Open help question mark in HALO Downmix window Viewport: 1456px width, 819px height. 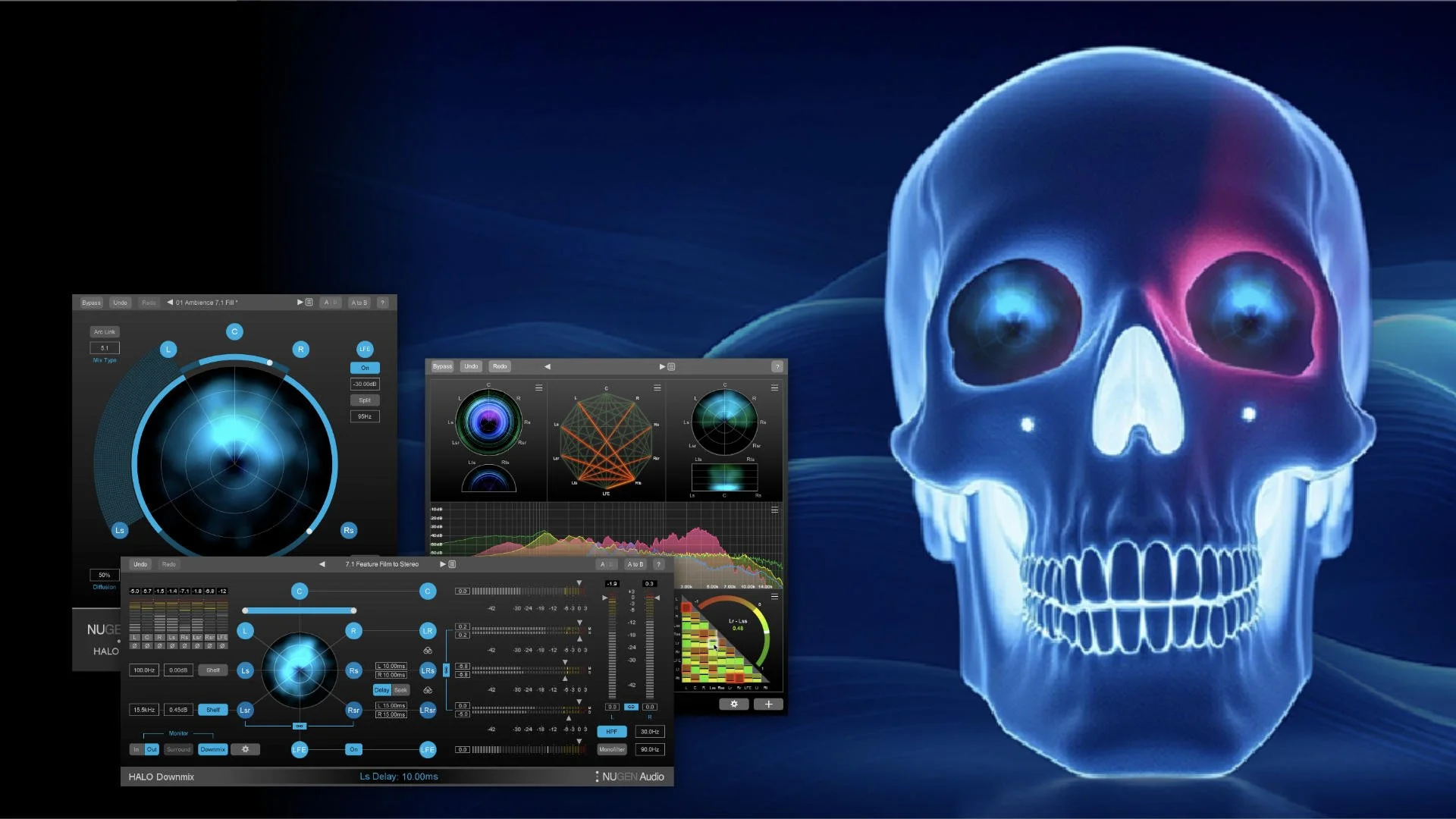[658, 564]
